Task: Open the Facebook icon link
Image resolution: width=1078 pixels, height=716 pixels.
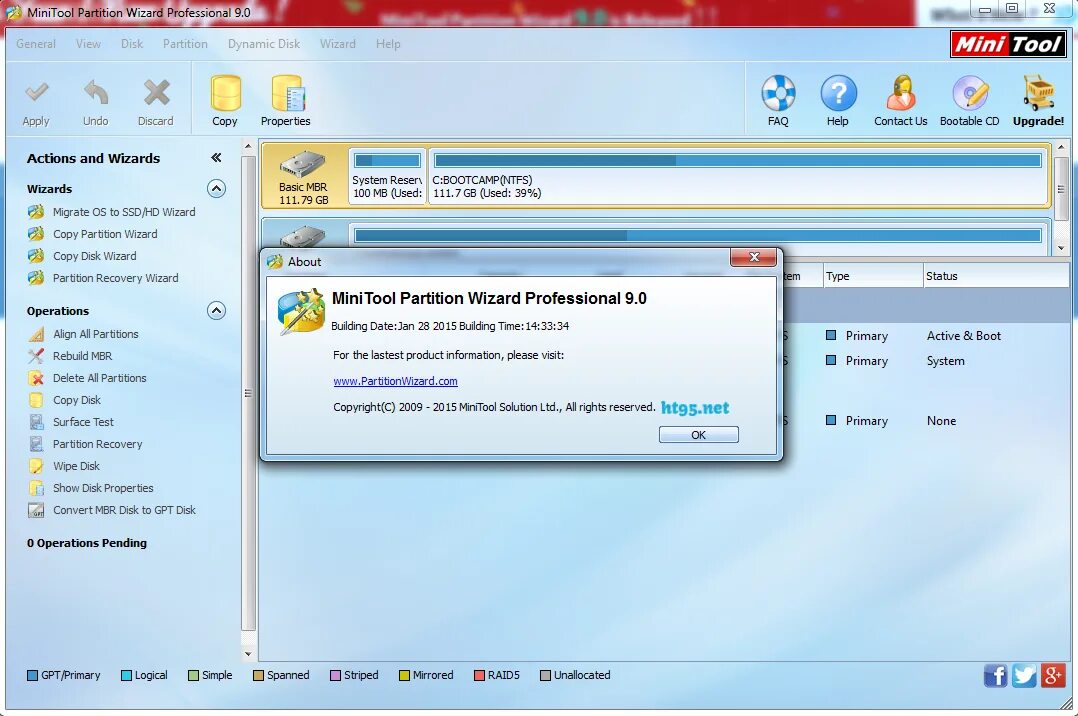Action: pyautogui.click(x=995, y=675)
